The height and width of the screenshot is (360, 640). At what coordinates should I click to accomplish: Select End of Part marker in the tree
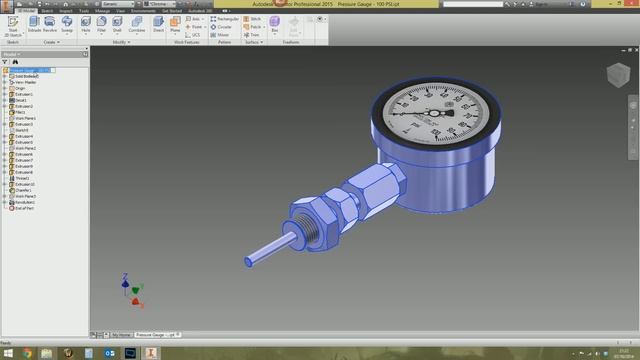click(22, 208)
